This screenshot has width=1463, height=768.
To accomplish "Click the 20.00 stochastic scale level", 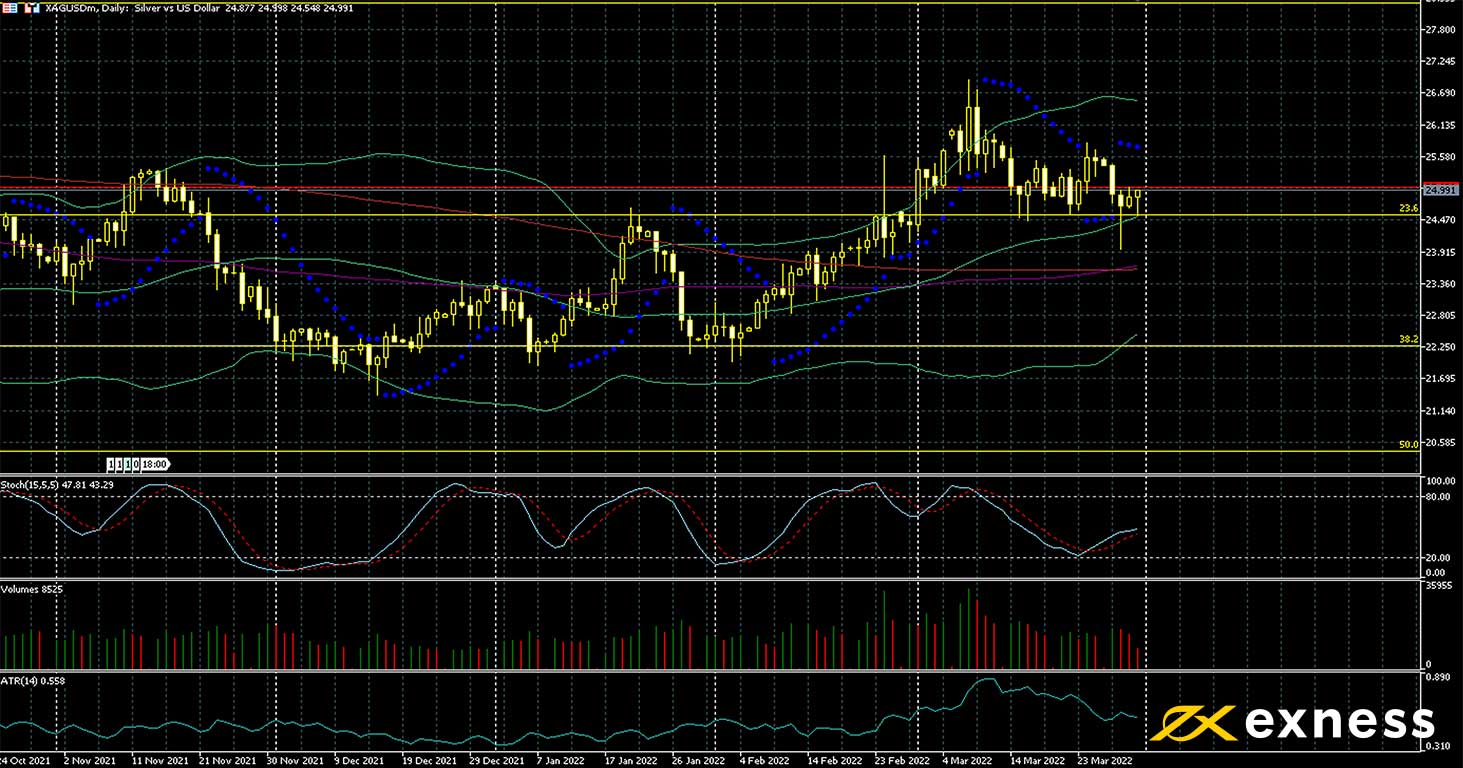I will tap(1438, 558).
